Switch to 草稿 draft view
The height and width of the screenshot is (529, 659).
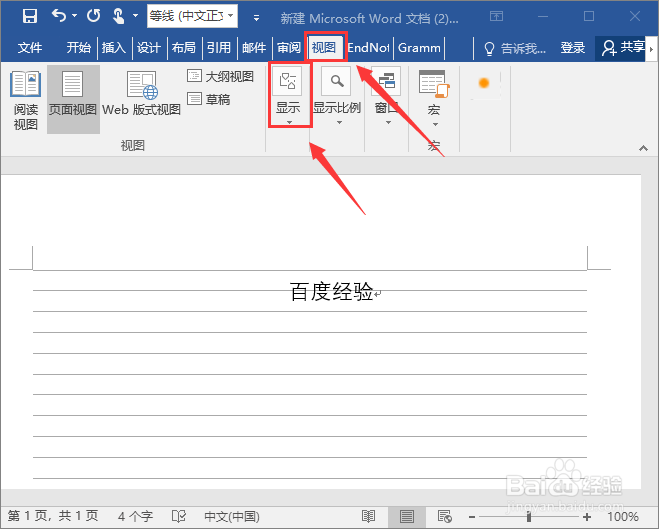click(x=208, y=99)
